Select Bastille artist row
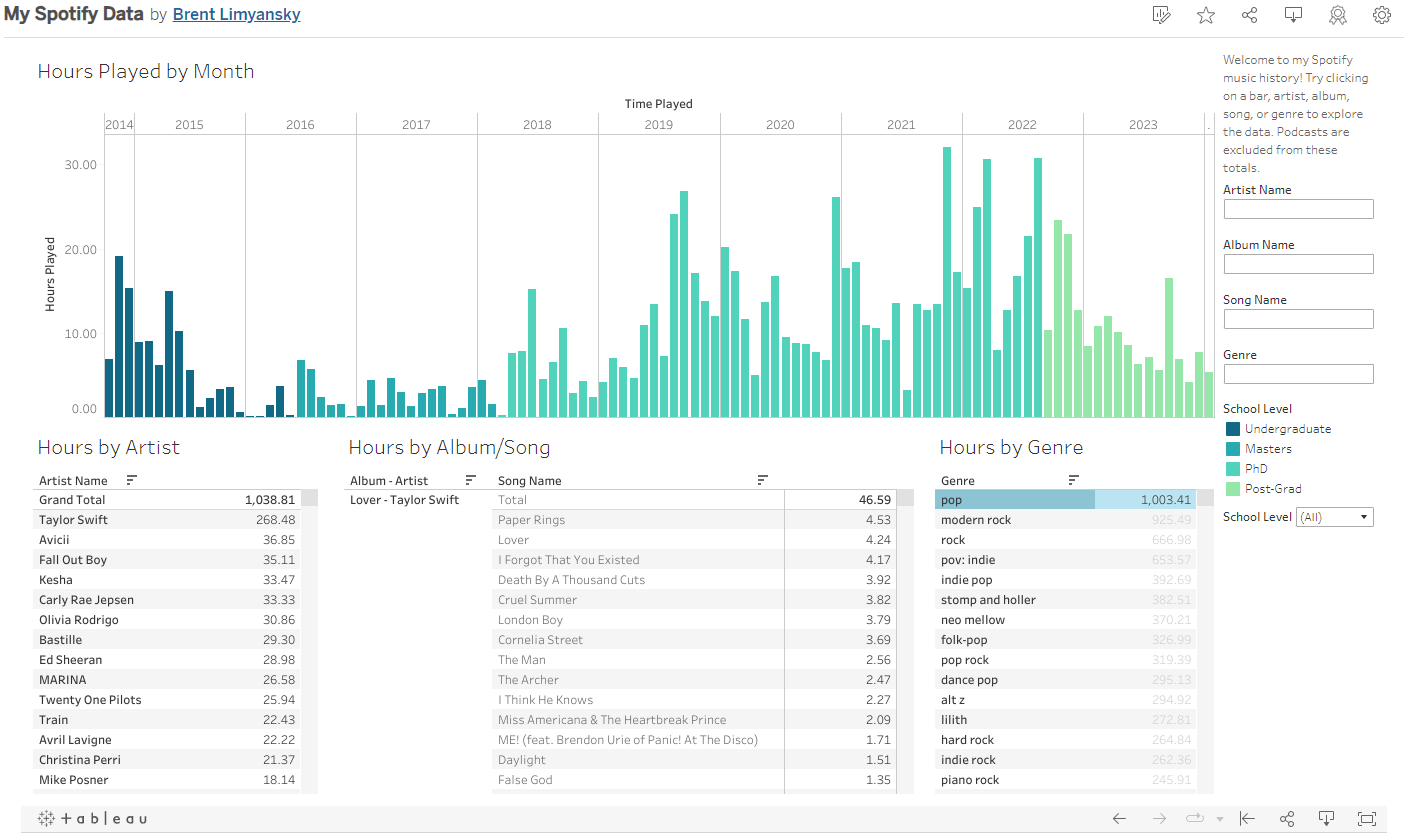 167,640
